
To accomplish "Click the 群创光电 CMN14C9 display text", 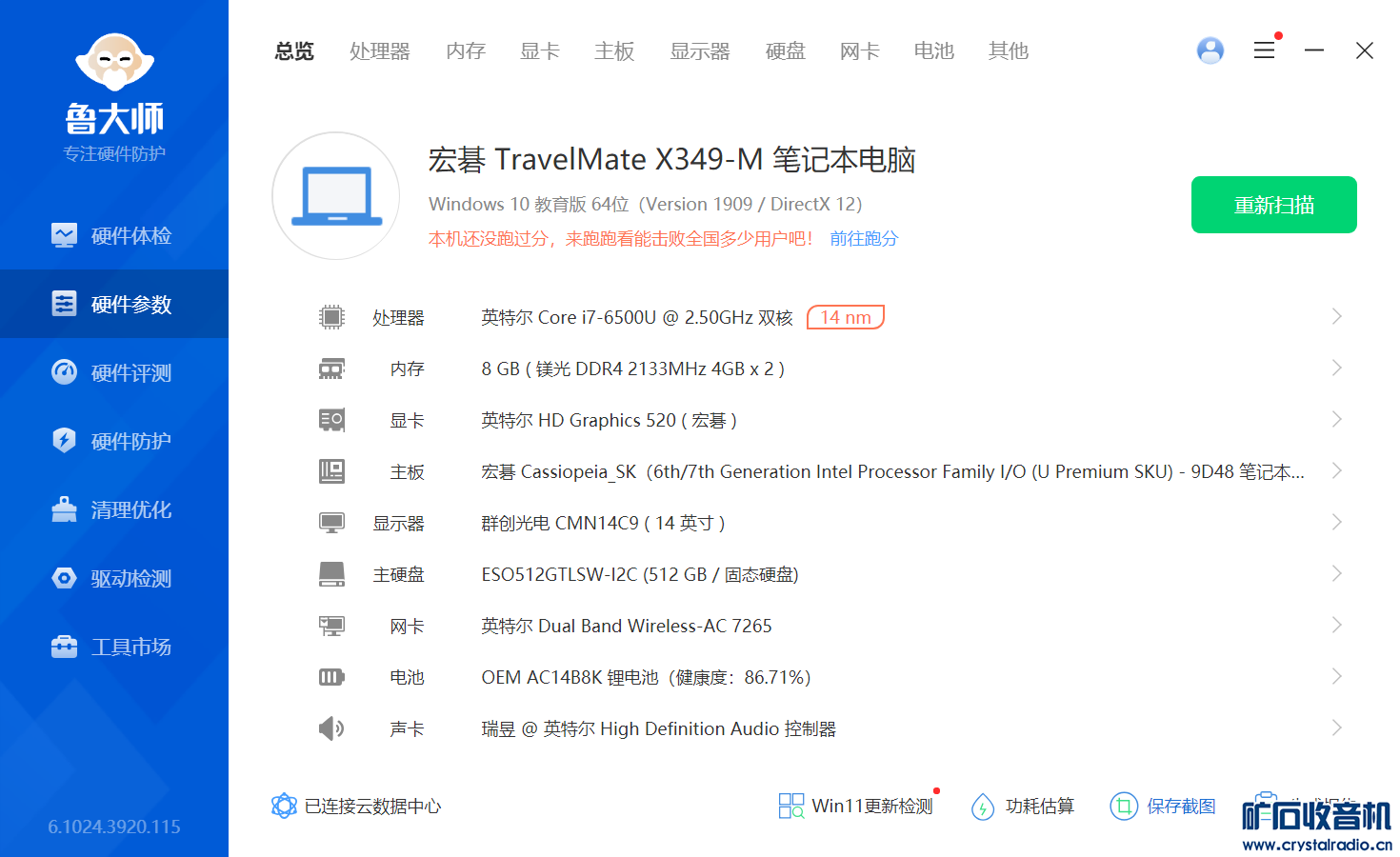I will 604,523.
